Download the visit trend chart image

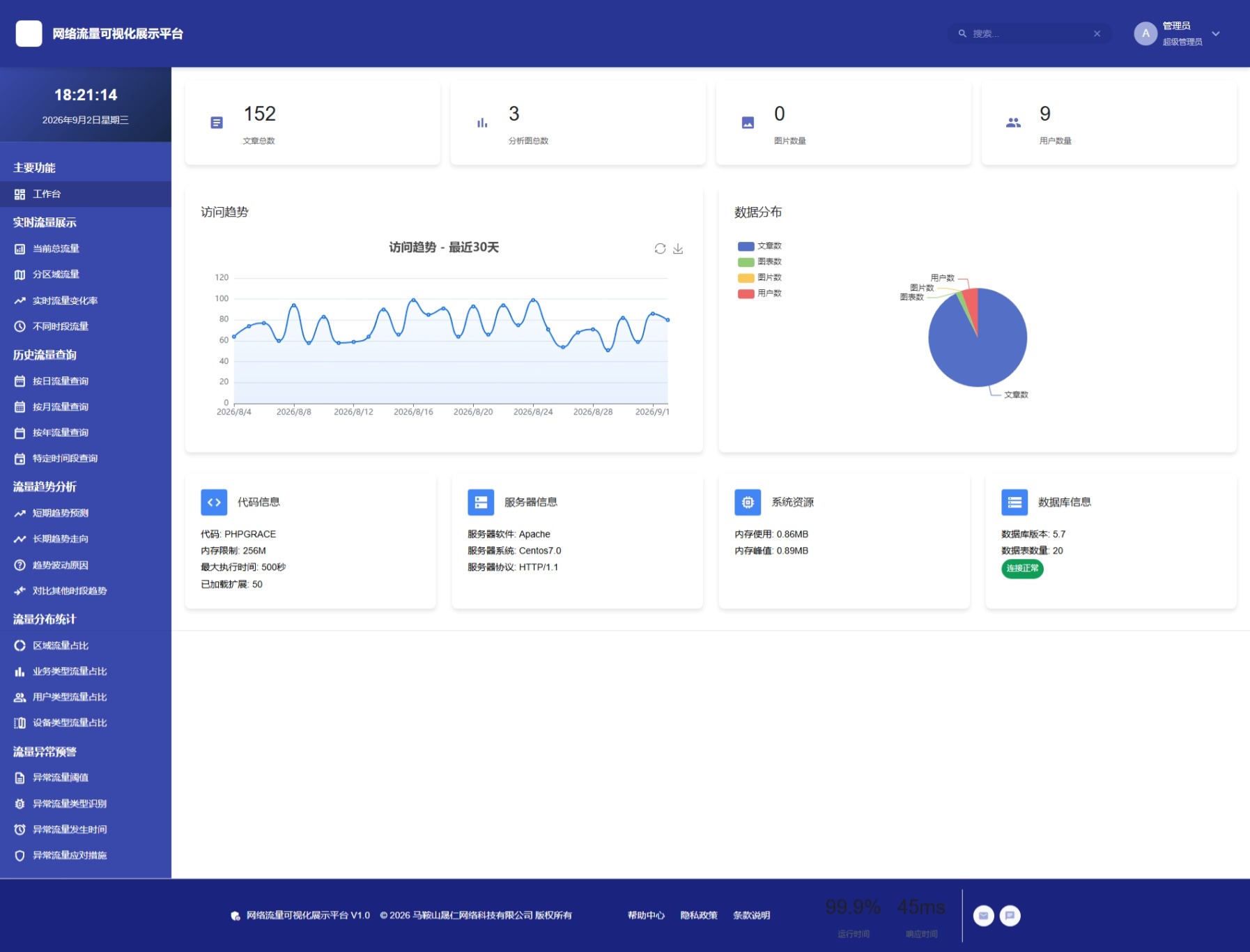[678, 249]
